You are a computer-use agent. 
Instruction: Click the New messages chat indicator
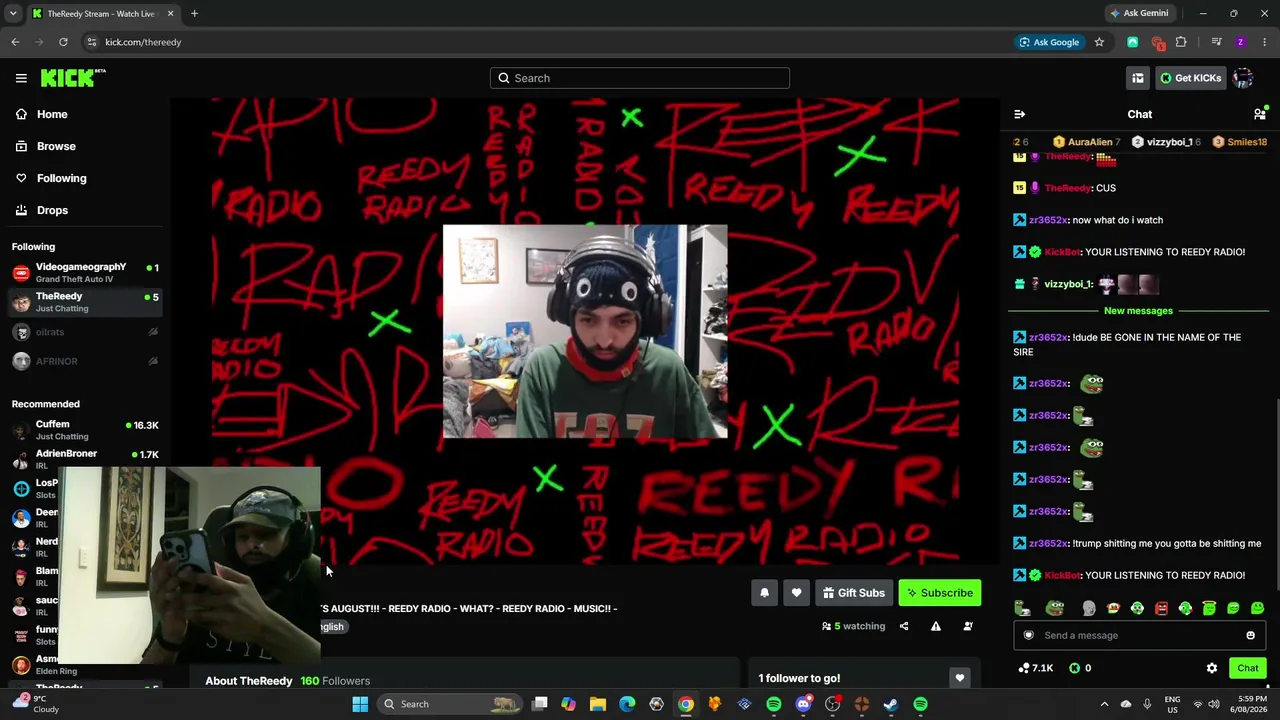pos(1138,311)
